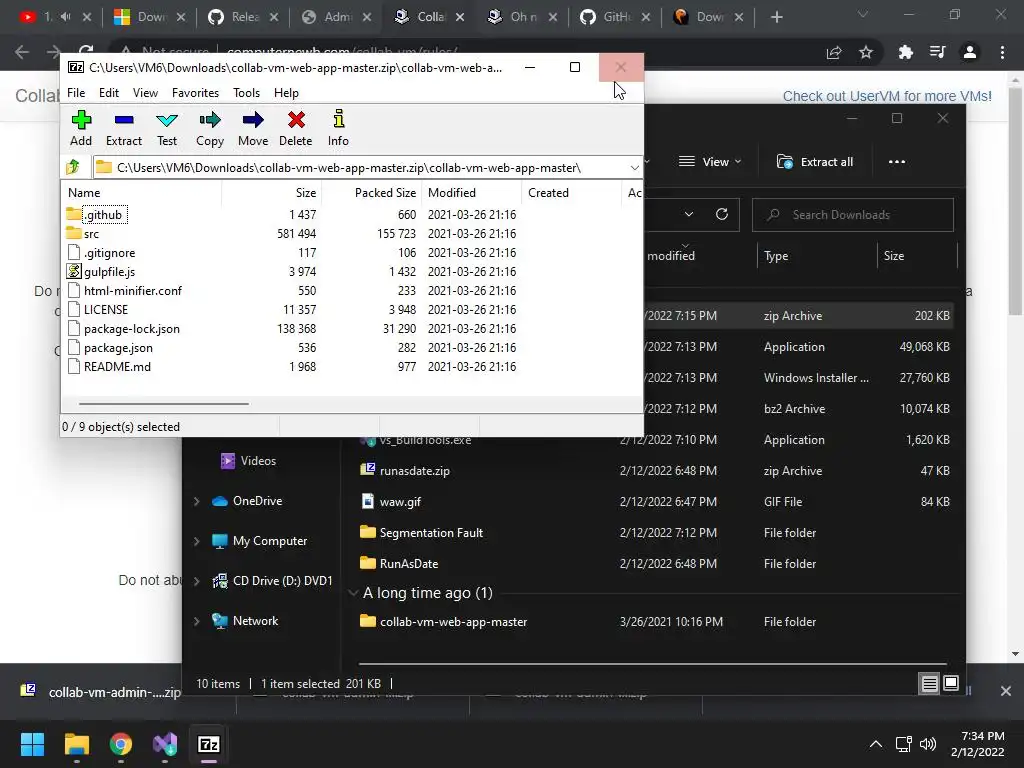
Task: Click the Add button in 7-Zip toolbar
Action: pyautogui.click(x=81, y=129)
